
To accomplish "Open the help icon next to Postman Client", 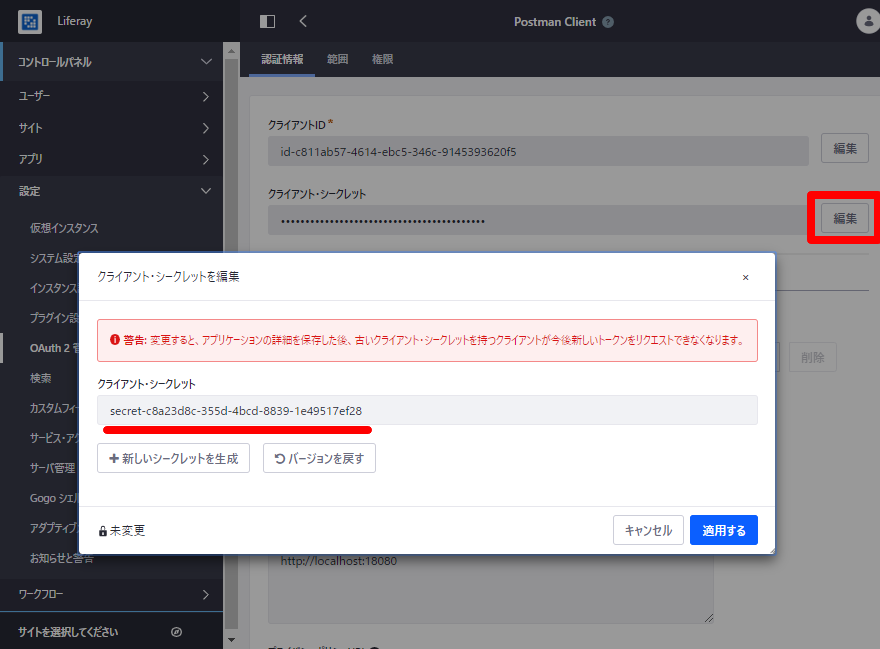I will coord(607,20).
